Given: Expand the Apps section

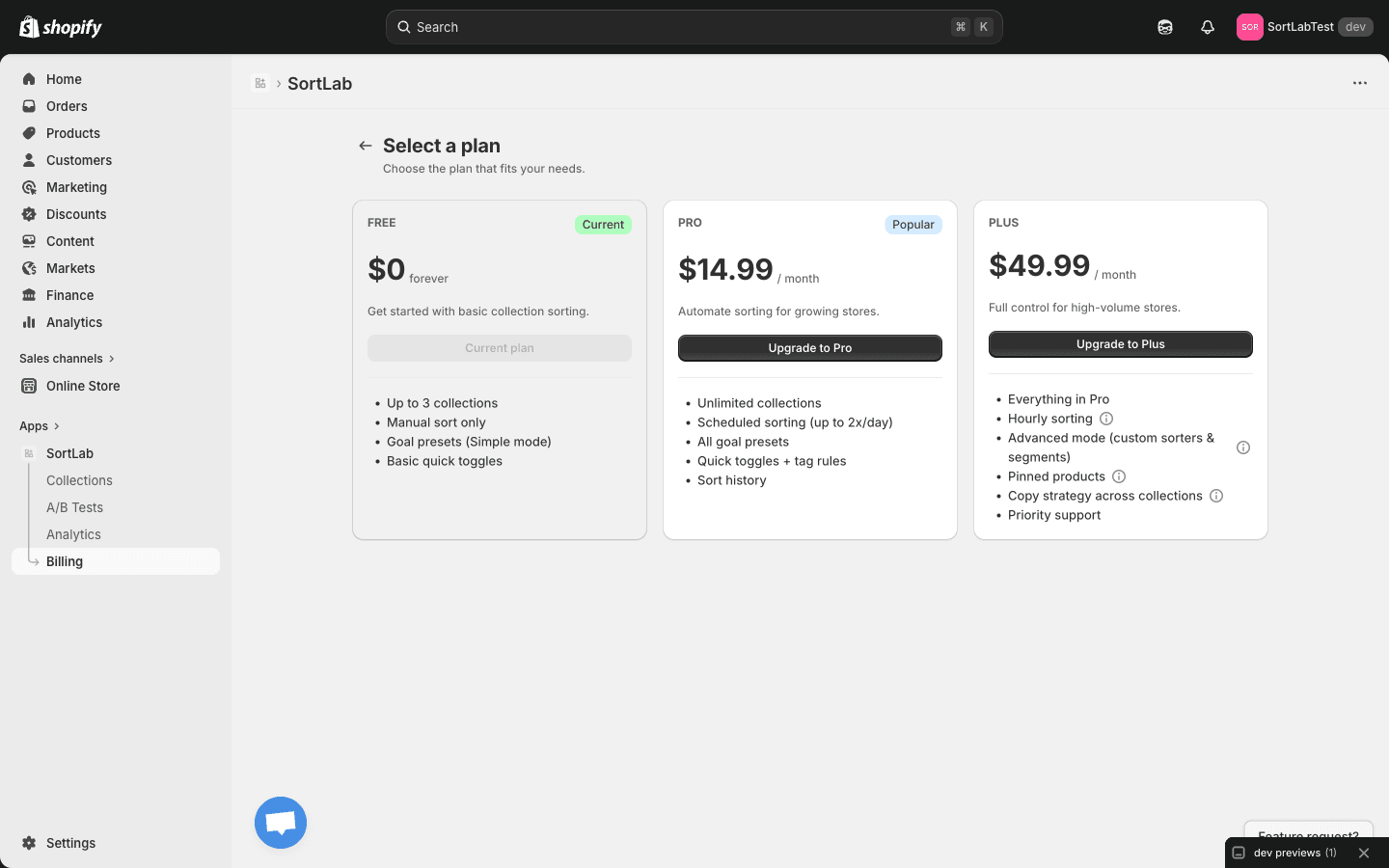Looking at the screenshot, I should click(x=40, y=426).
